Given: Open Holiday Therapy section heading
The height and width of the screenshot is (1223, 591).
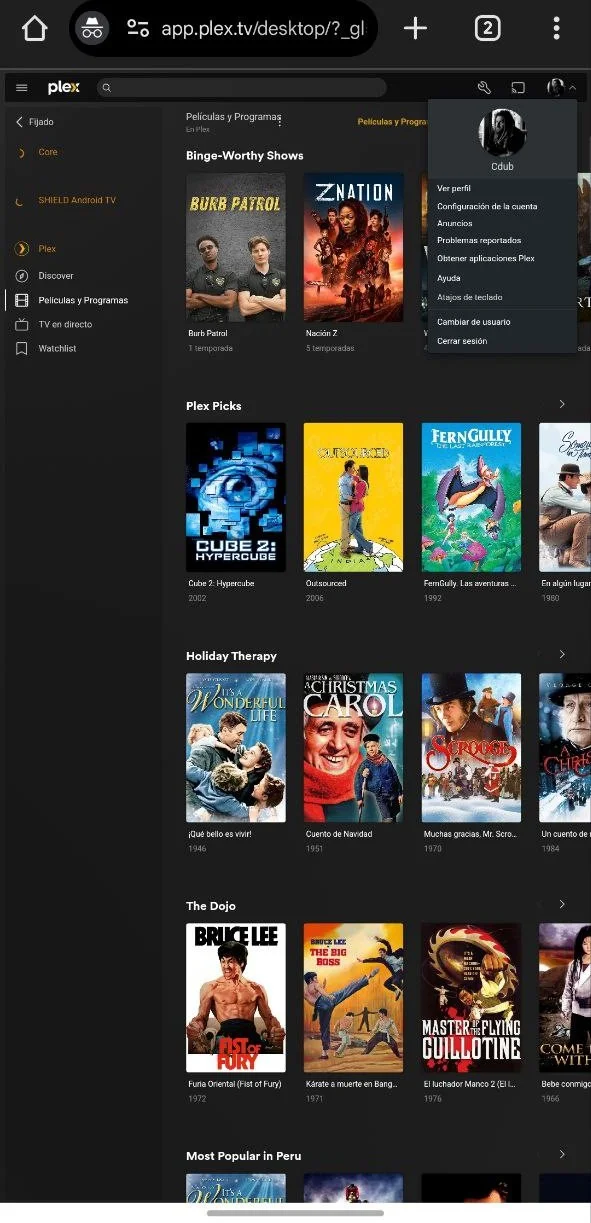Looking at the screenshot, I should (x=231, y=656).
